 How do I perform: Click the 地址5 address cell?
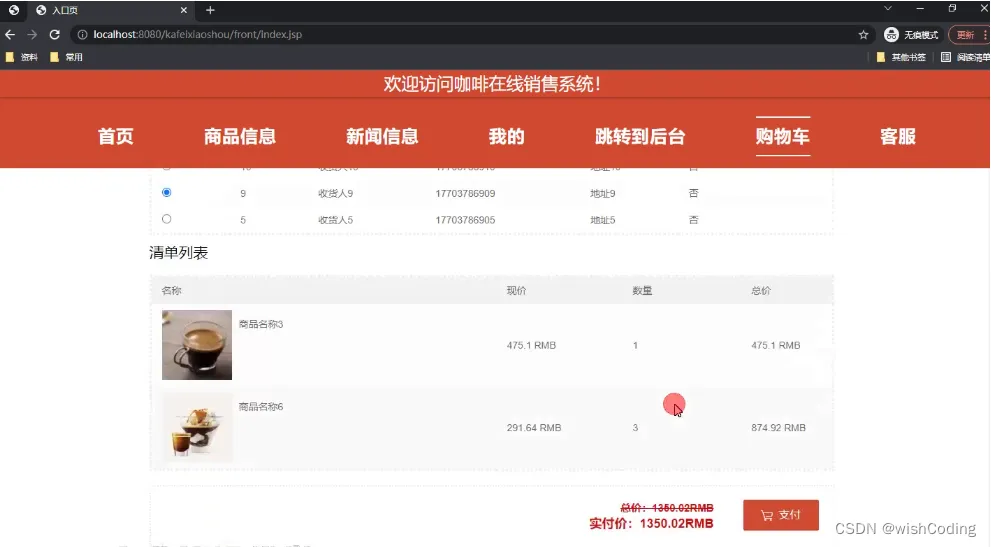[x=602, y=220]
